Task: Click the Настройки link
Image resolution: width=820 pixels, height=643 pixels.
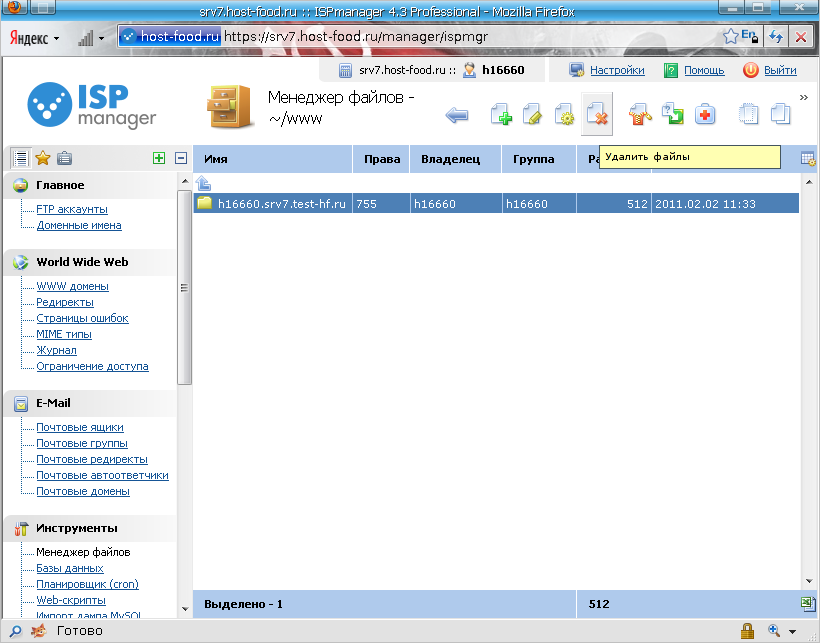Action: (617, 70)
